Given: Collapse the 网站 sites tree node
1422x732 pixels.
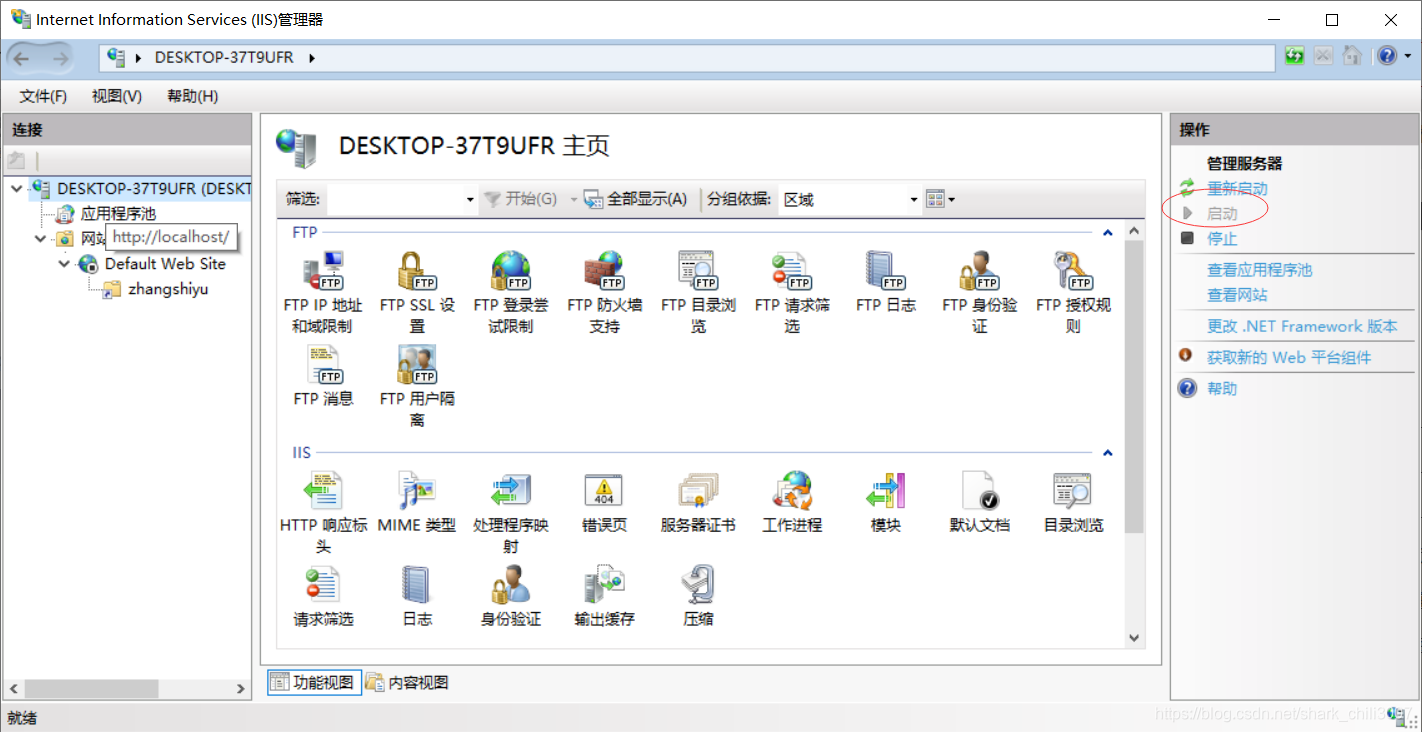Looking at the screenshot, I should (x=40, y=238).
